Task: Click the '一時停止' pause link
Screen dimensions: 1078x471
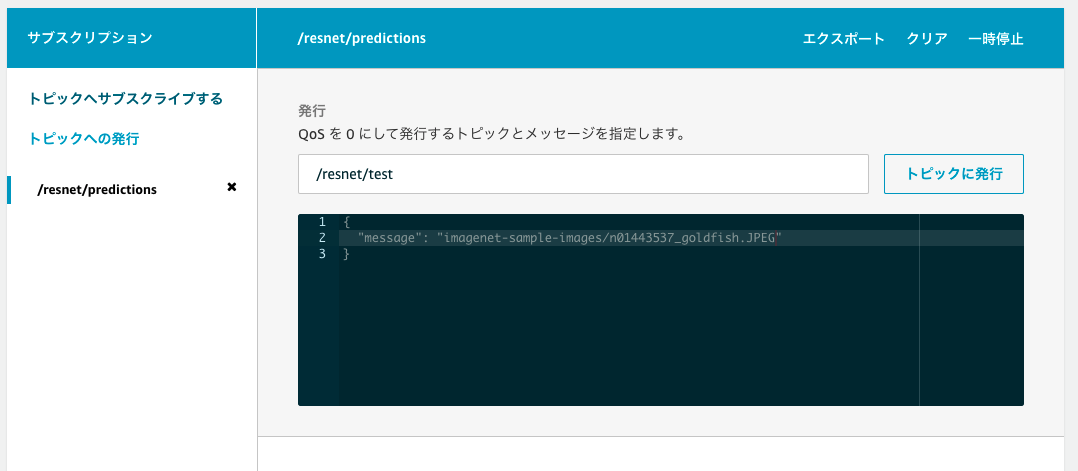Action: [996, 39]
